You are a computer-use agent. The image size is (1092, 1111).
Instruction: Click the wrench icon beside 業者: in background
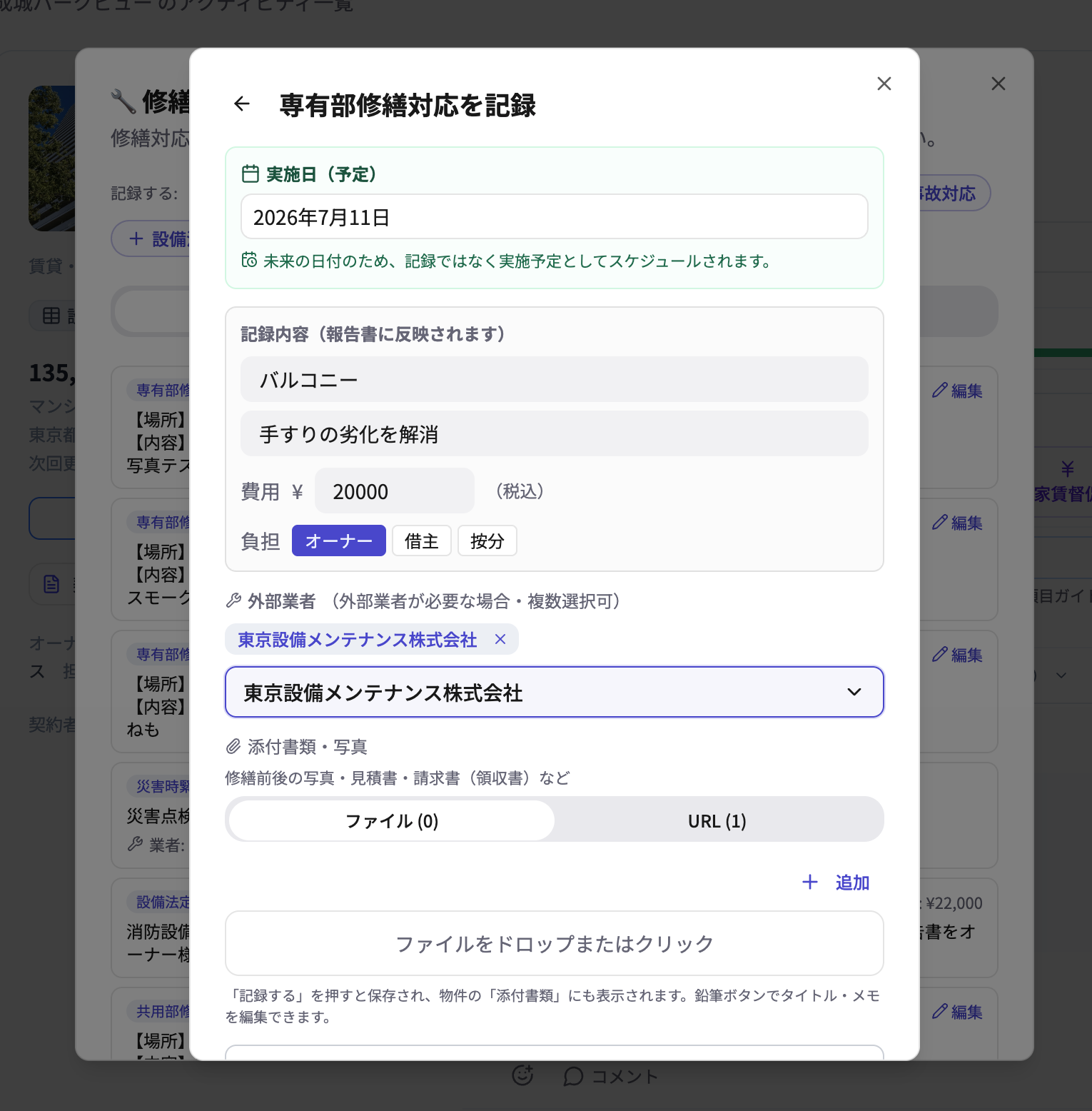pyautogui.click(x=136, y=845)
